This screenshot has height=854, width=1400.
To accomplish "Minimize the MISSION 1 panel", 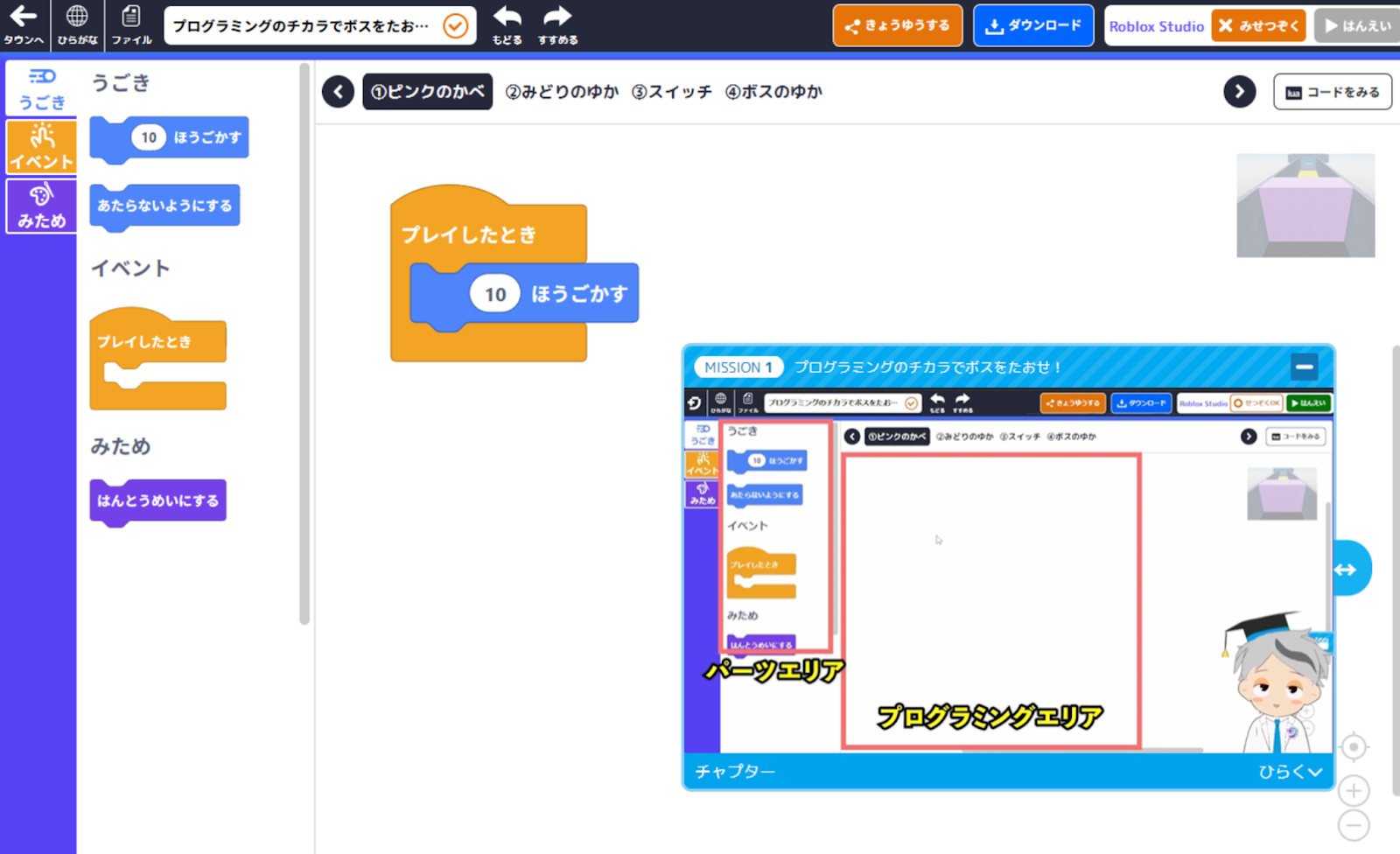I will (x=1304, y=367).
